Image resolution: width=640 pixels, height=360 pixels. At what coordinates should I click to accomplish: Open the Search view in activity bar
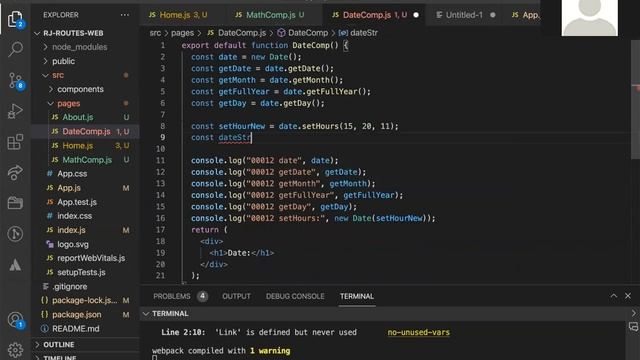pos(15,49)
